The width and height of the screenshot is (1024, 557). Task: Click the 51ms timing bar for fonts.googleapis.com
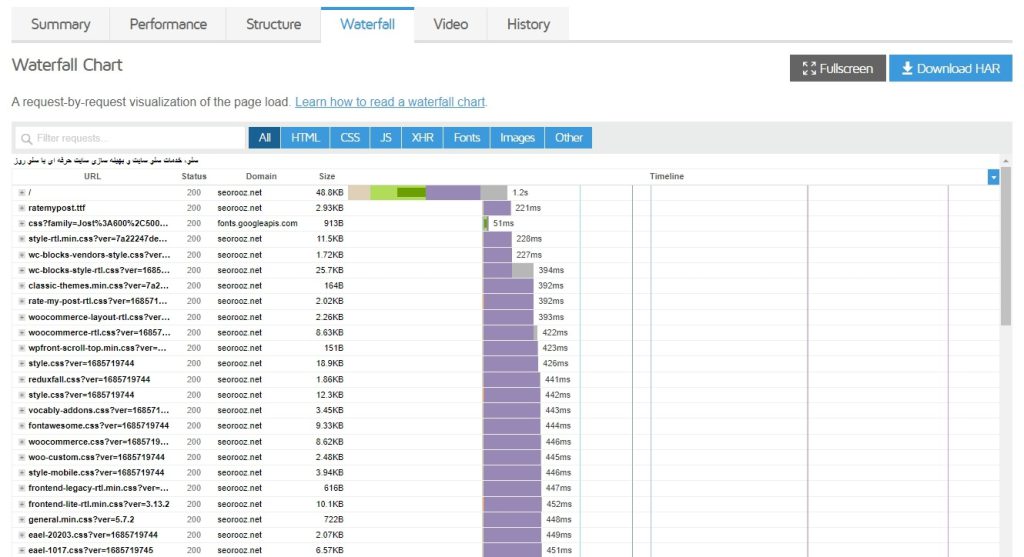pyautogui.click(x=486, y=223)
